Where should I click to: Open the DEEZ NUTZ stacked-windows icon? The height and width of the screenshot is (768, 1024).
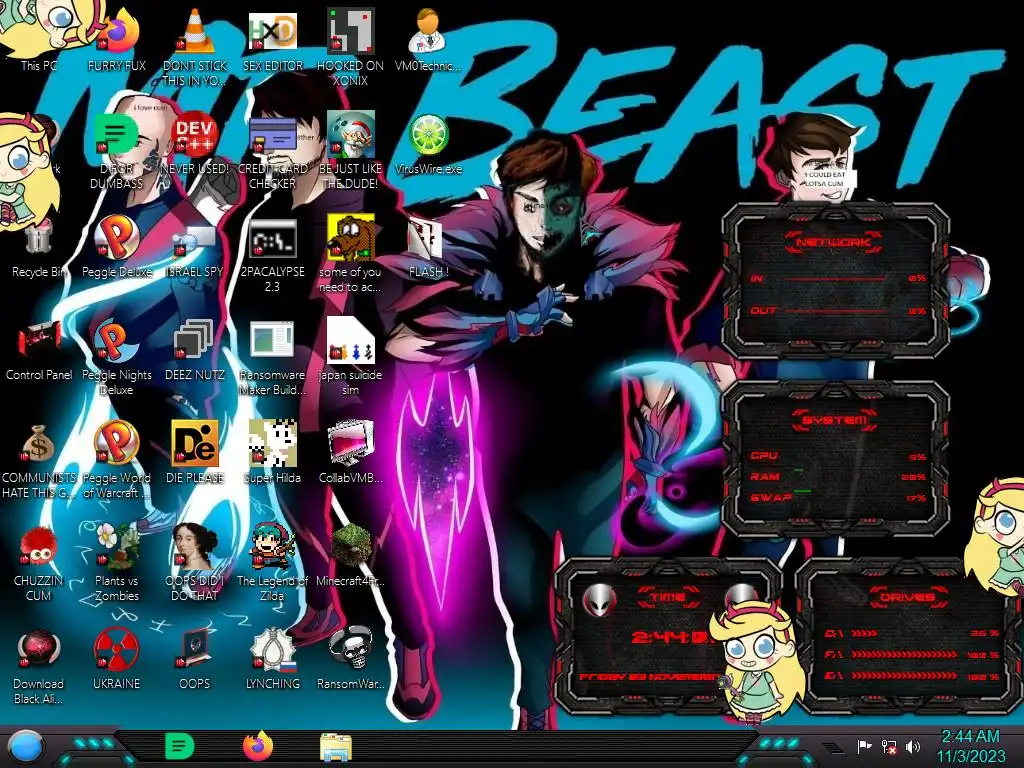point(195,349)
